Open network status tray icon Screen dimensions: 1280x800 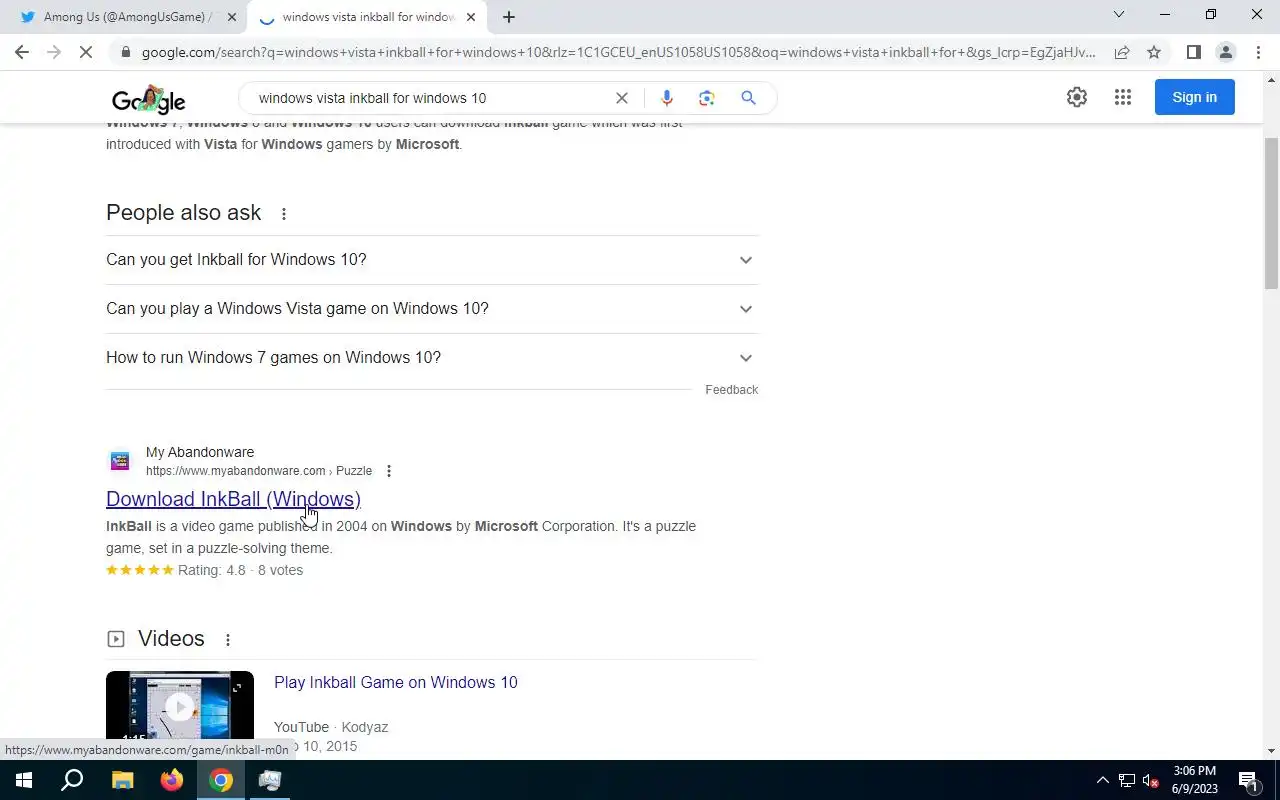tap(1127, 781)
